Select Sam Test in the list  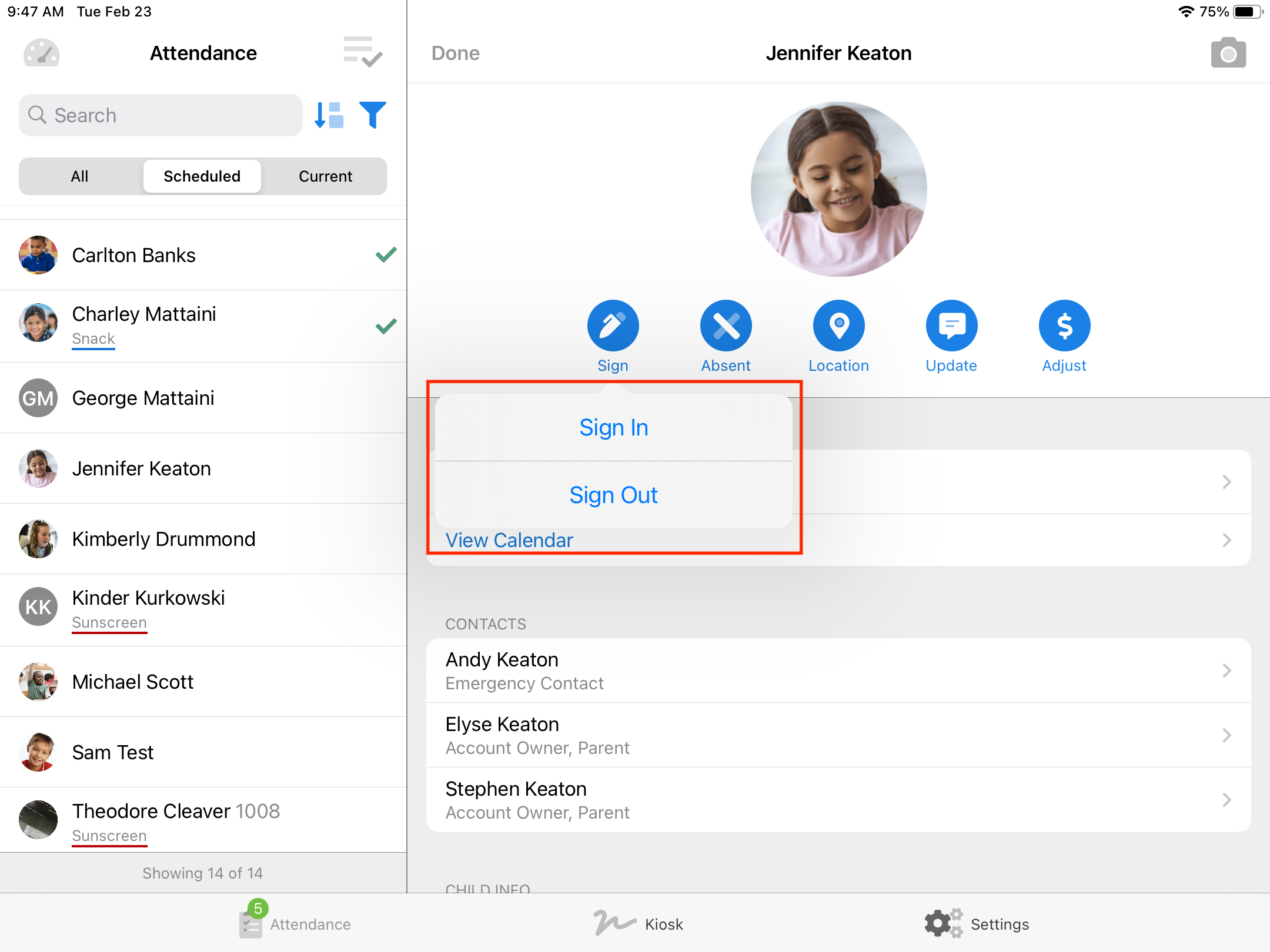point(203,752)
